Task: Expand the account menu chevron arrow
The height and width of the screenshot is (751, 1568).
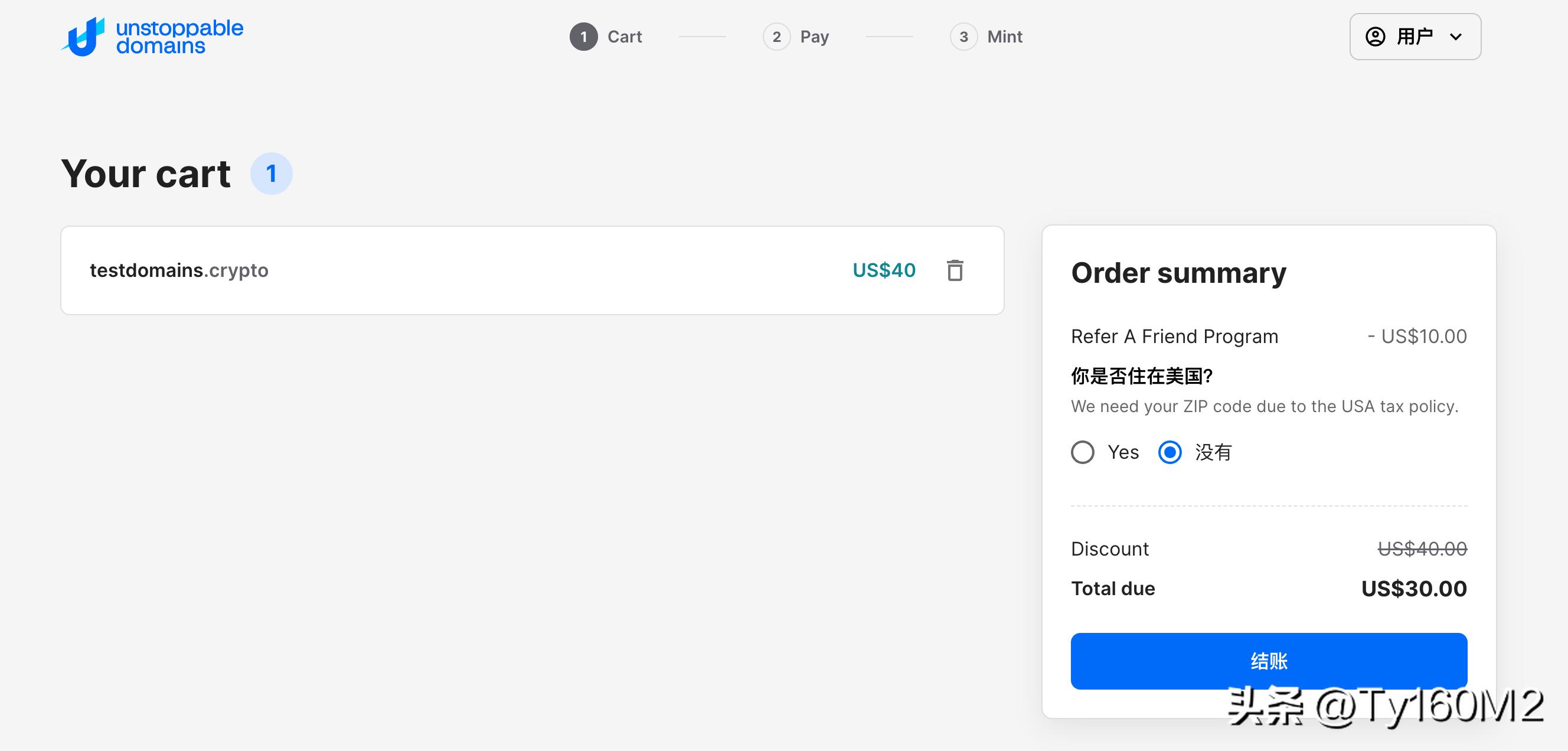Action: (x=1455, y=37)
